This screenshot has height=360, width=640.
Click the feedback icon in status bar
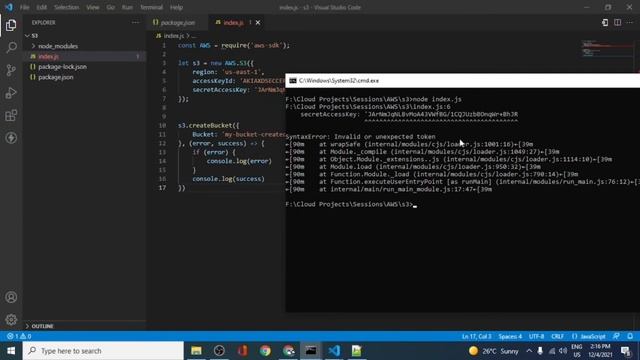[616, 336]
